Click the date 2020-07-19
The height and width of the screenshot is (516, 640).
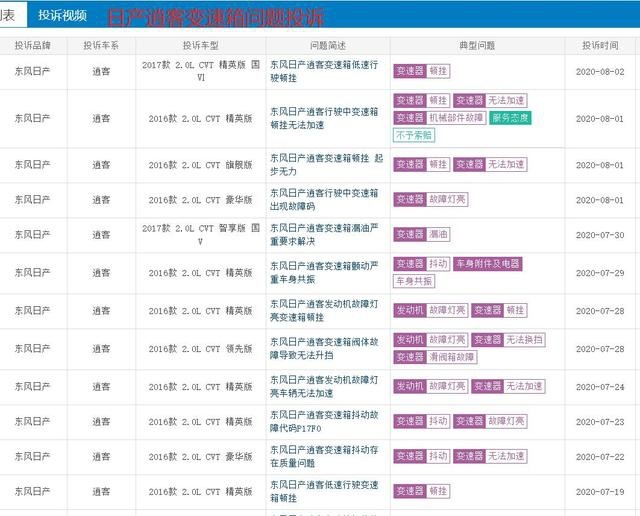pos(600,492)
